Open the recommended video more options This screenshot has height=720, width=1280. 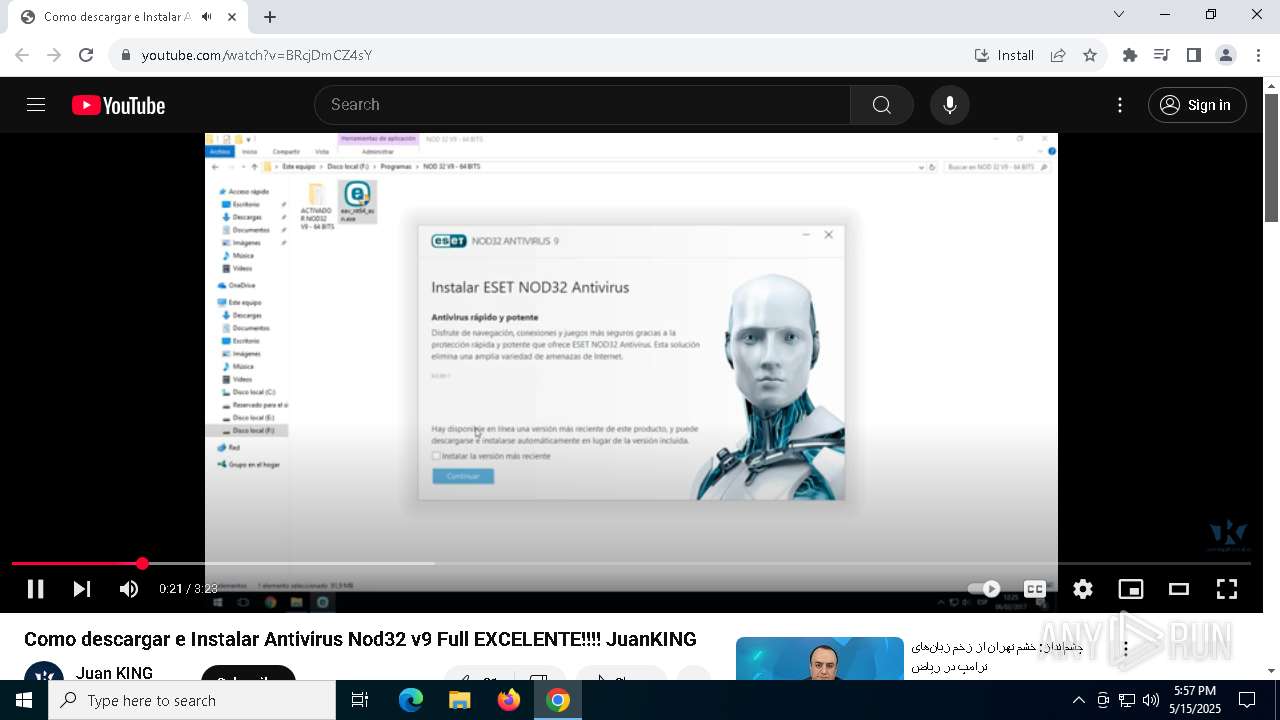(x=1125, y=649)
